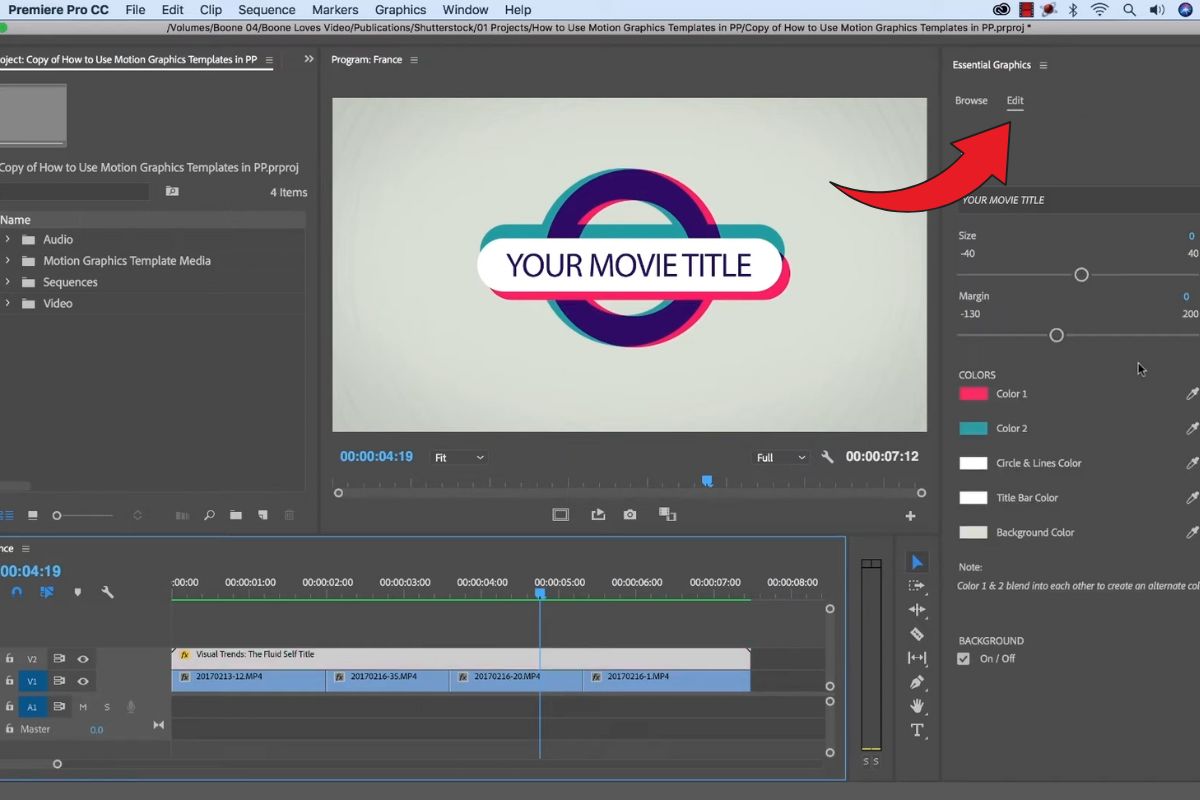Switch Project panel to Icon View
Screen dimensions: 1200x800
(32, 515)
